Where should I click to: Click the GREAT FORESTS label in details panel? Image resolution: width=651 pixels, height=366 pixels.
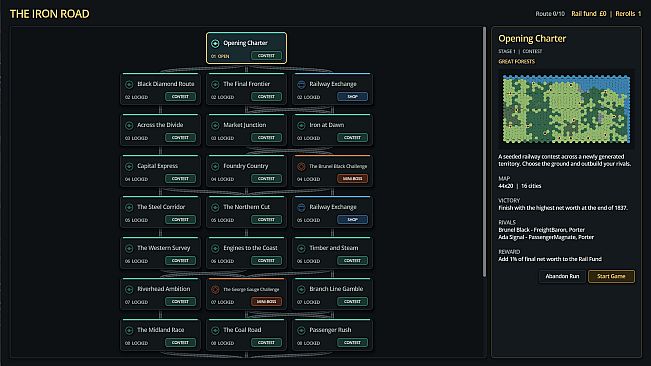point(516,61)
